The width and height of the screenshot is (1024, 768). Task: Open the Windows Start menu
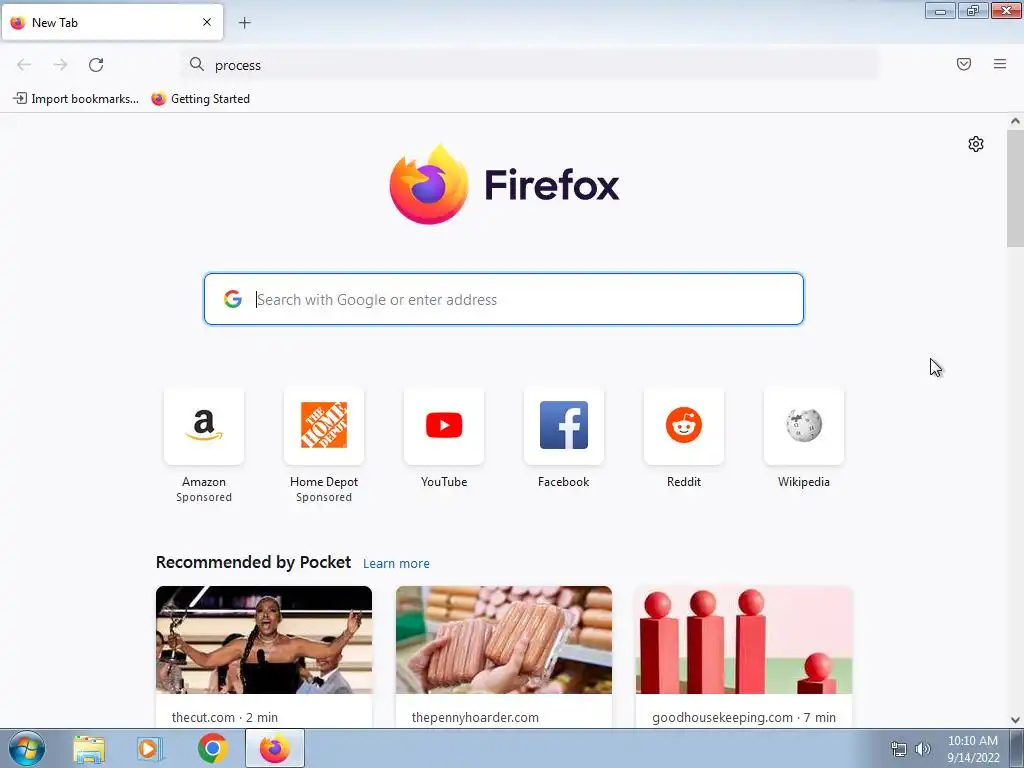click(27, 748)
